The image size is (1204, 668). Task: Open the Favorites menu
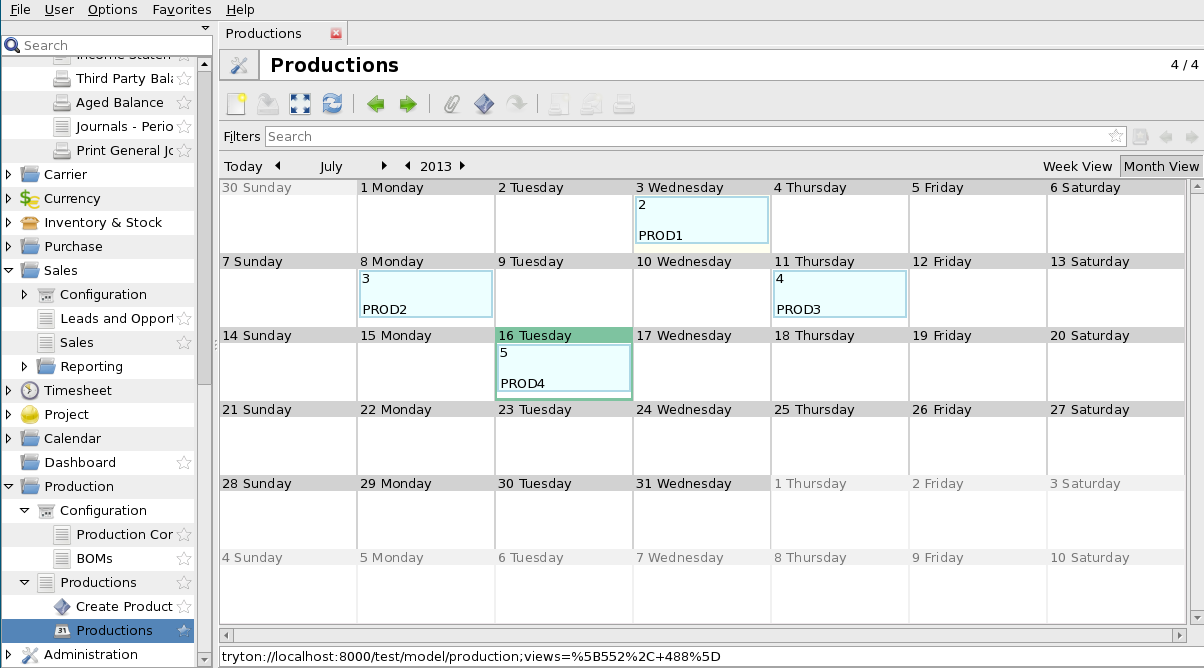182,9
